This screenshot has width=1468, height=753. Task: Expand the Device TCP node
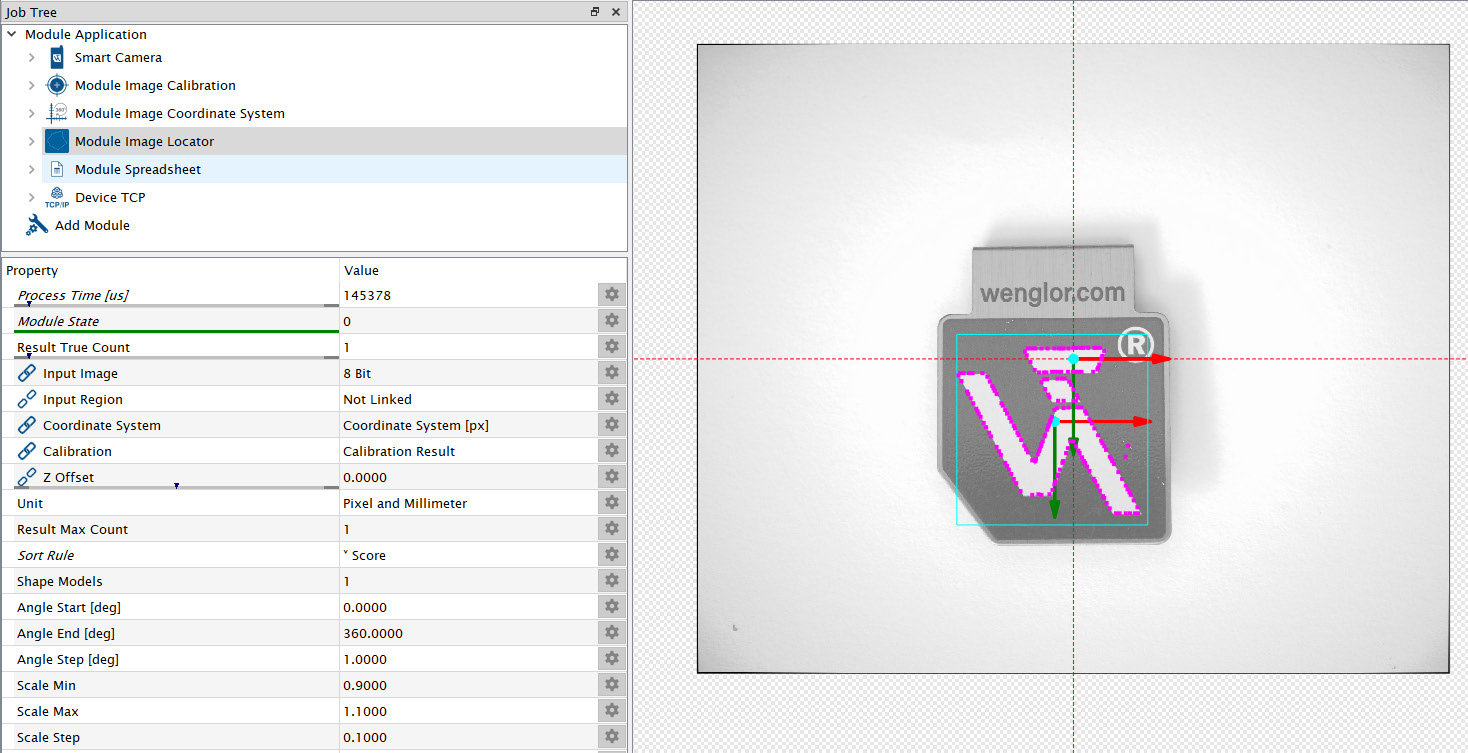tap(32, 198)
